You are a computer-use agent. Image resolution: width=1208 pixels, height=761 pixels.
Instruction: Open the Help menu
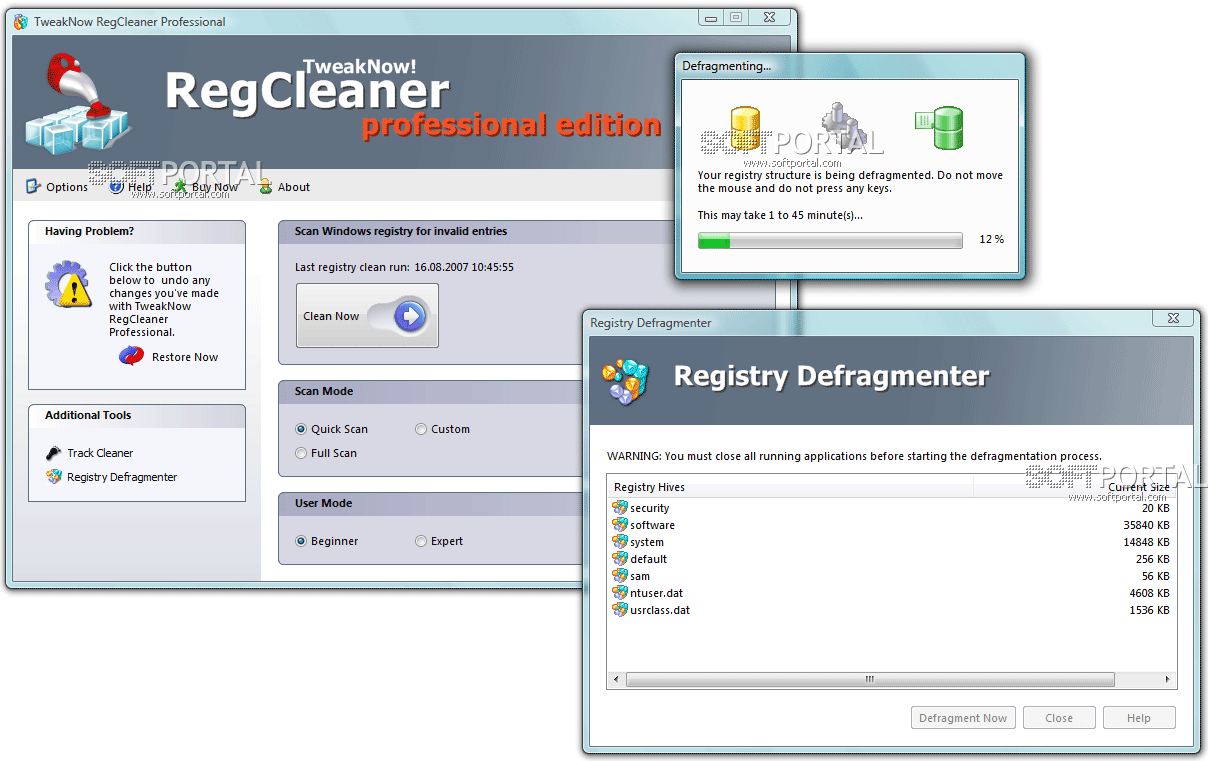(x=131, y=187)
